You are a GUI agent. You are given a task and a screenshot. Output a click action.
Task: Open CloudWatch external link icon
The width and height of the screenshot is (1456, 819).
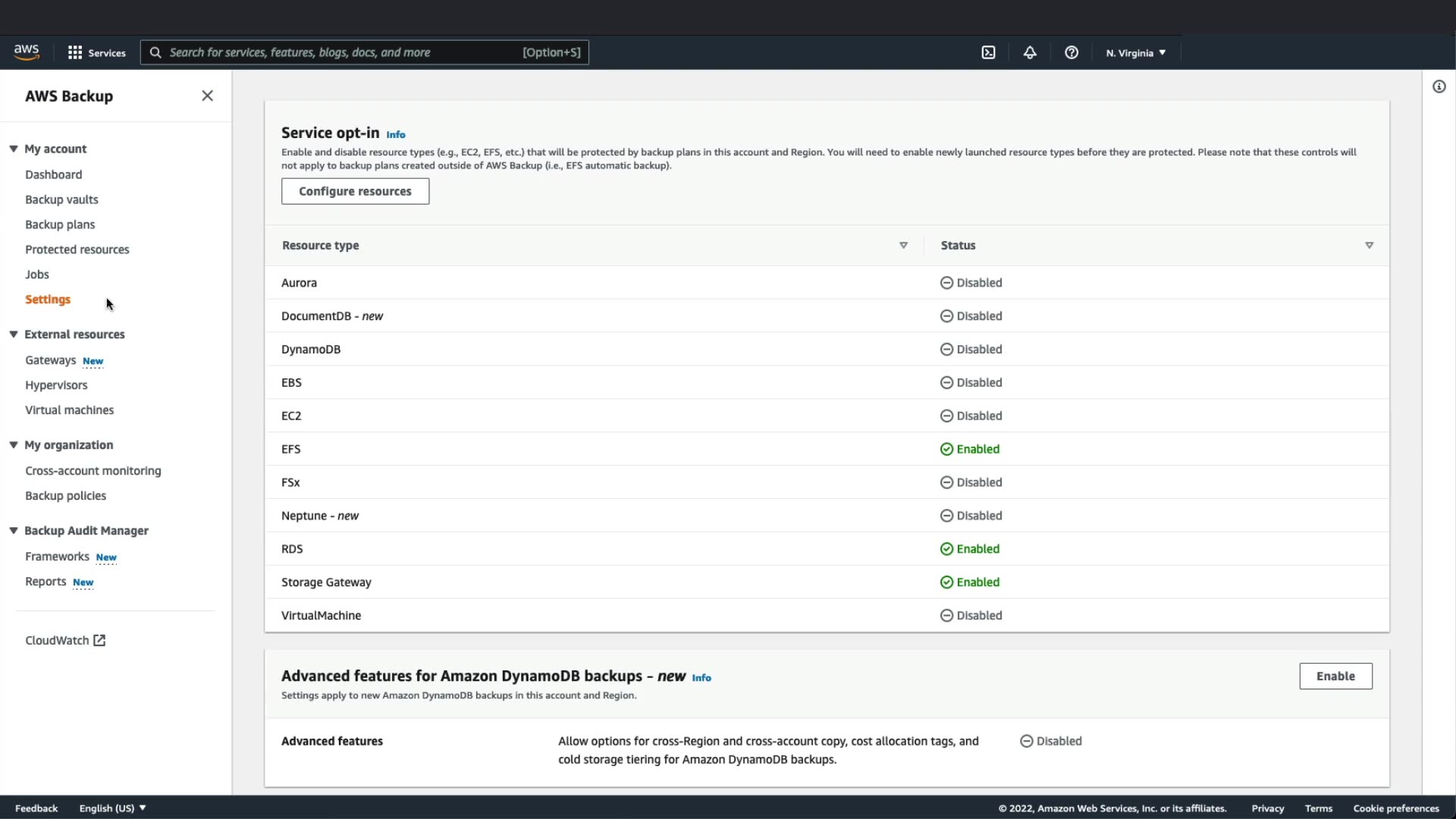pyautogui.click(x=99, y=640)
